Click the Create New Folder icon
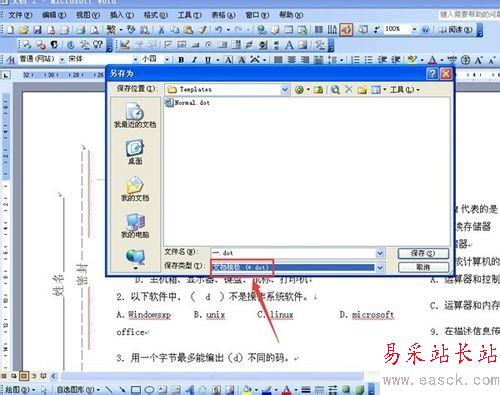The width and height of the screenshot is (500, 395). click(362, 89)
